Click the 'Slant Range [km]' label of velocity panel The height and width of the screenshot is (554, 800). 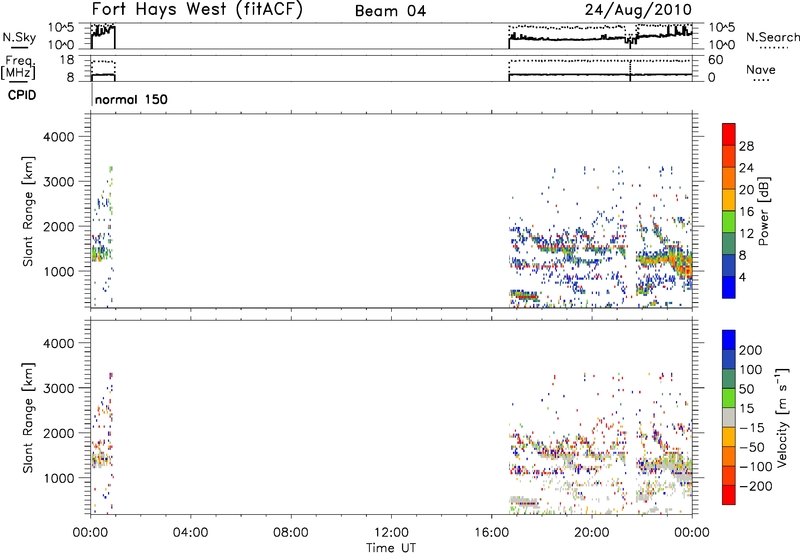[28, 418]
